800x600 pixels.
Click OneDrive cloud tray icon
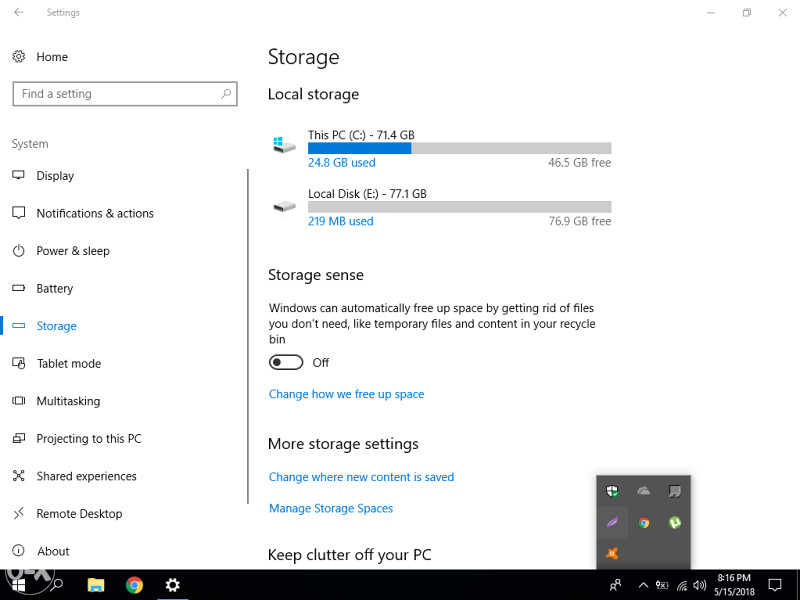[643, 491]
